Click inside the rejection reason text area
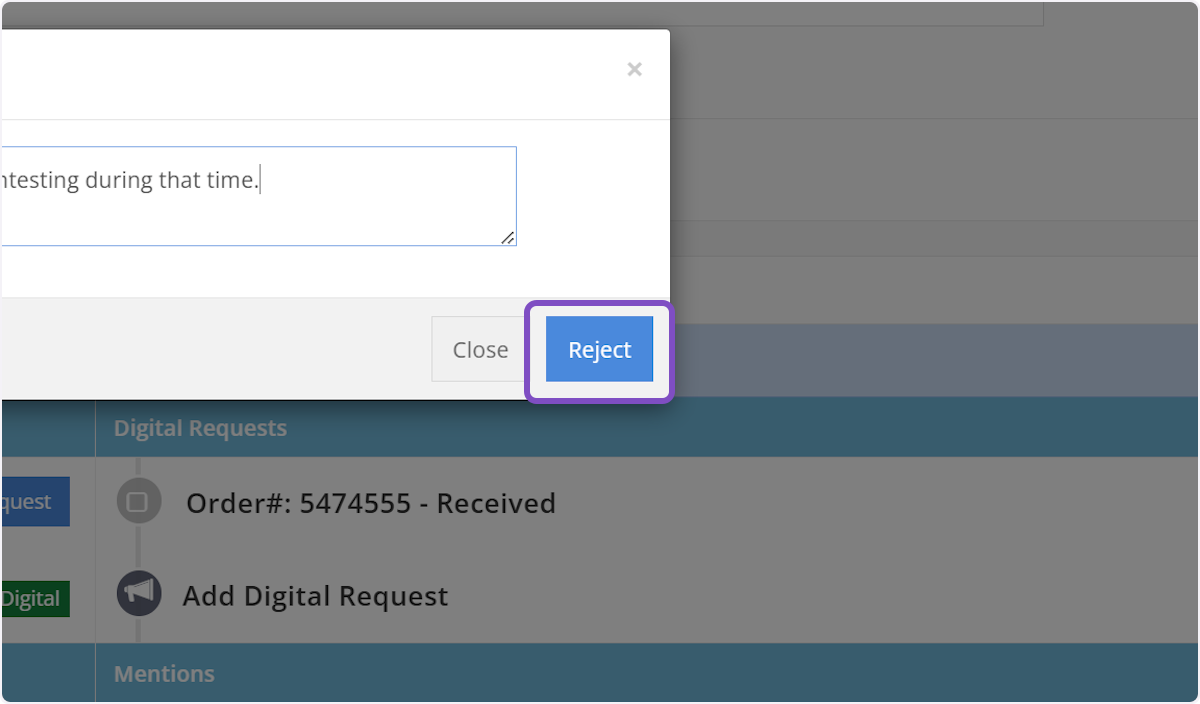This screenshot has height=704, width=1200. (x=300, y=210)
